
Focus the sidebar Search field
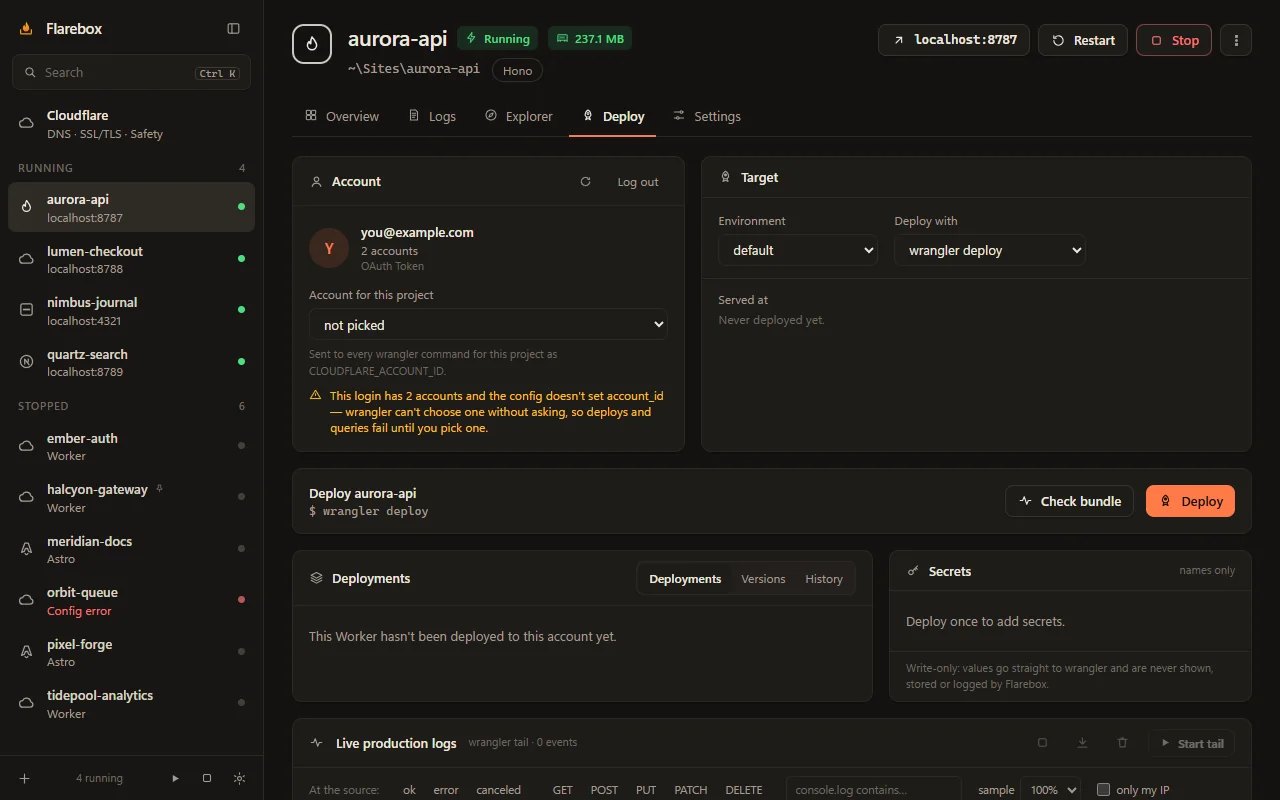click(131, 72)
